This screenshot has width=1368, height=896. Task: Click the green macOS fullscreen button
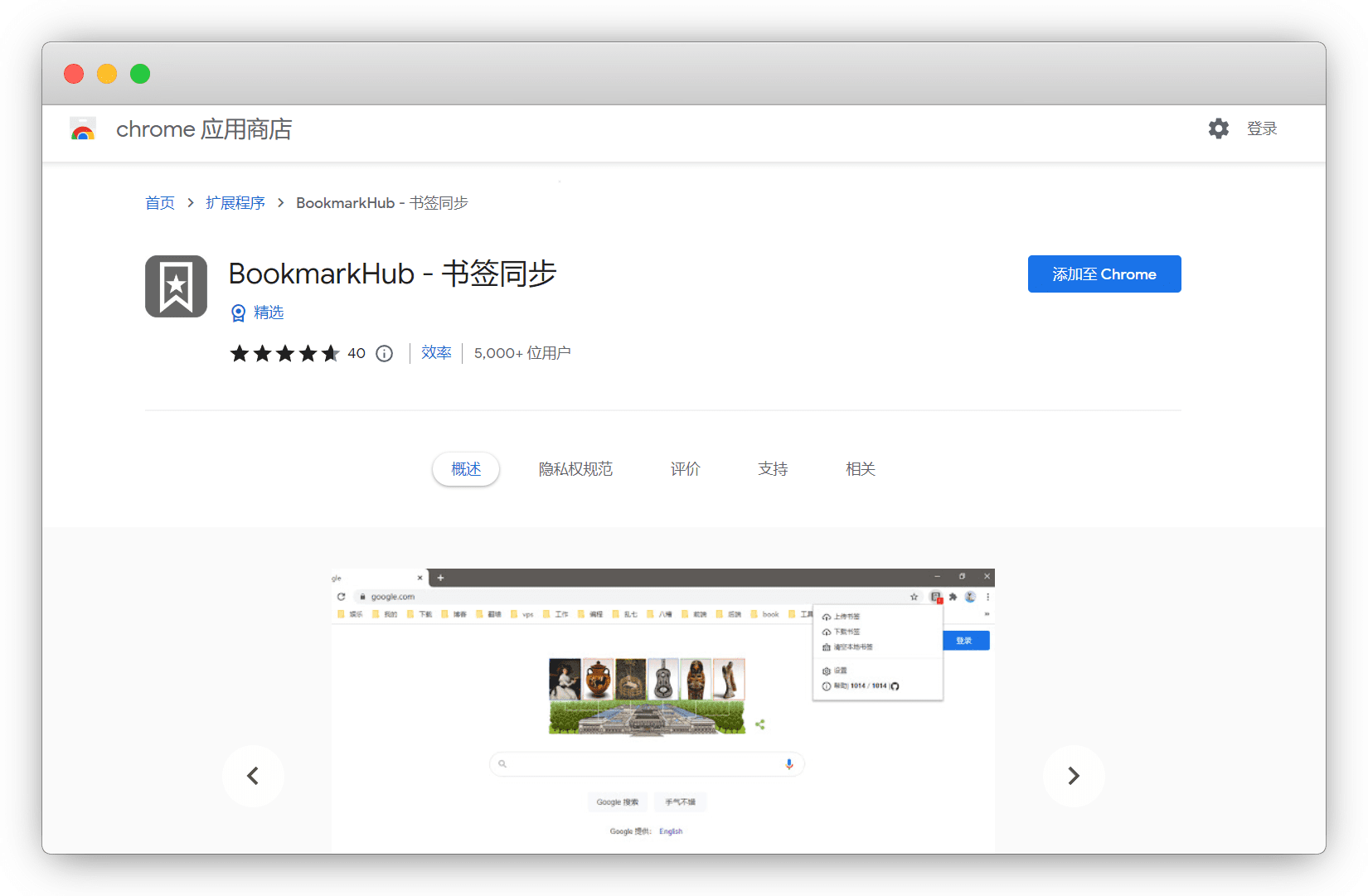coord(140,74)
